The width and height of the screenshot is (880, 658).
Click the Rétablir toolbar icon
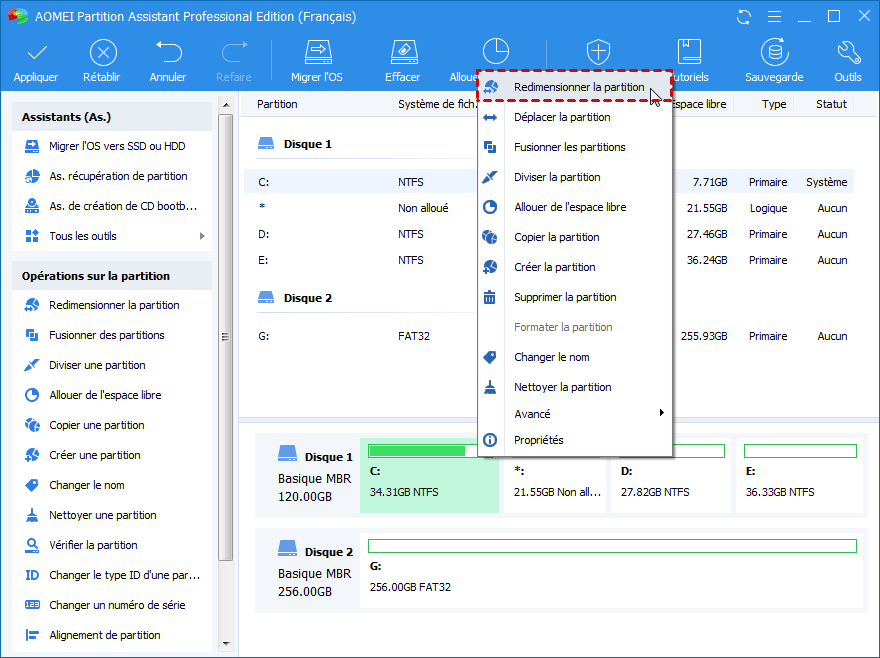pyautogui.click(x=103, y=53)
